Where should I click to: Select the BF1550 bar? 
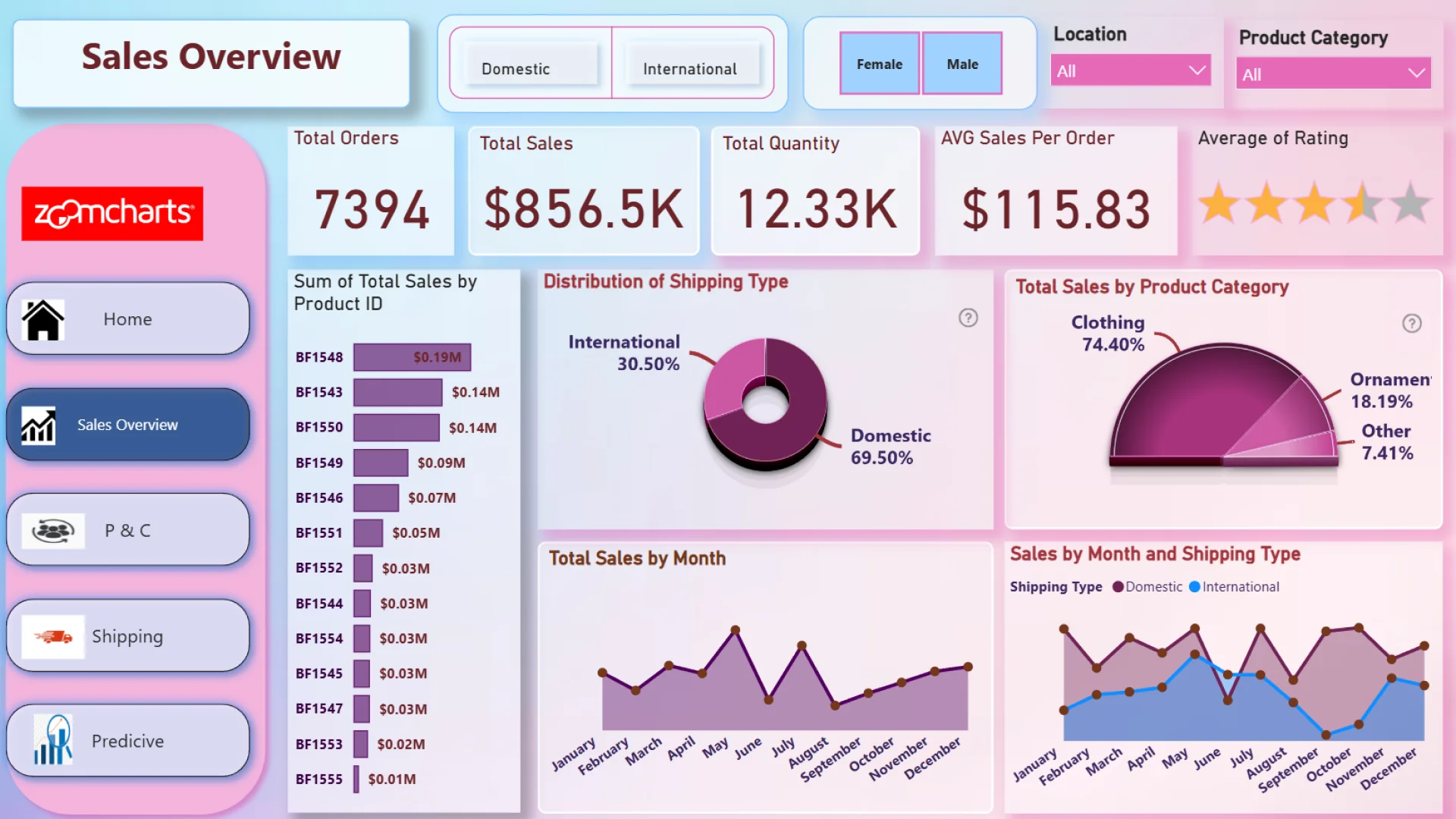pyautogui.click(x=396, y=428)
